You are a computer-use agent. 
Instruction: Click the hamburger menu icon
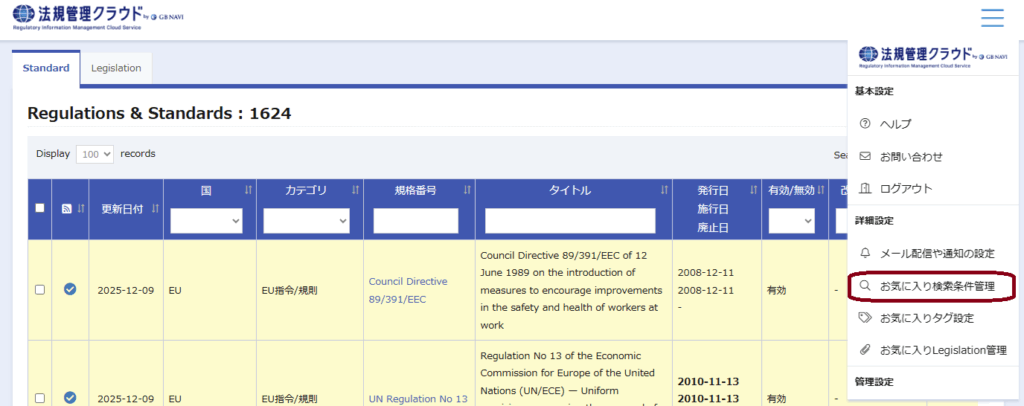click(x=991, y=18)
